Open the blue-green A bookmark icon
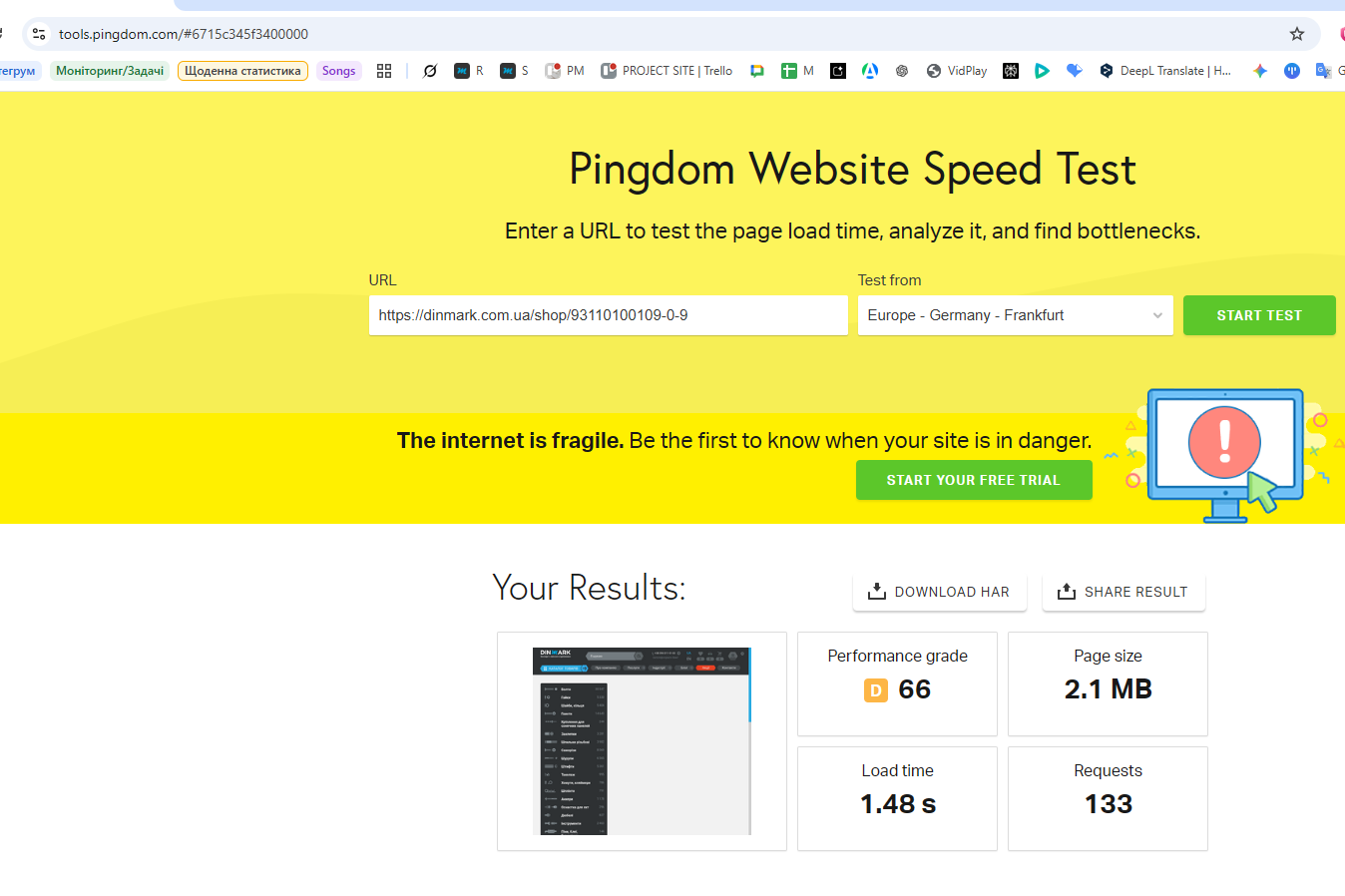The width and height of the screenshot is (1345, 896). pos(870,71)
